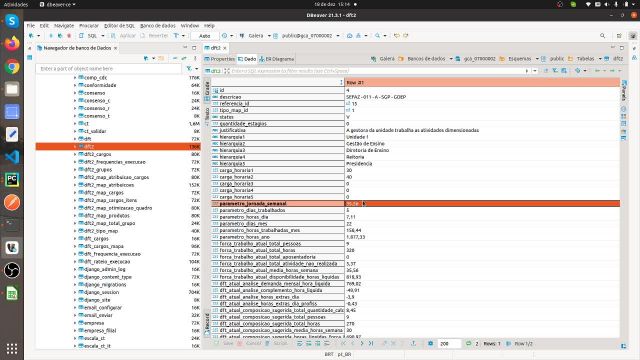Jump to last row icon in bottom toolbar

click(371, 344)
